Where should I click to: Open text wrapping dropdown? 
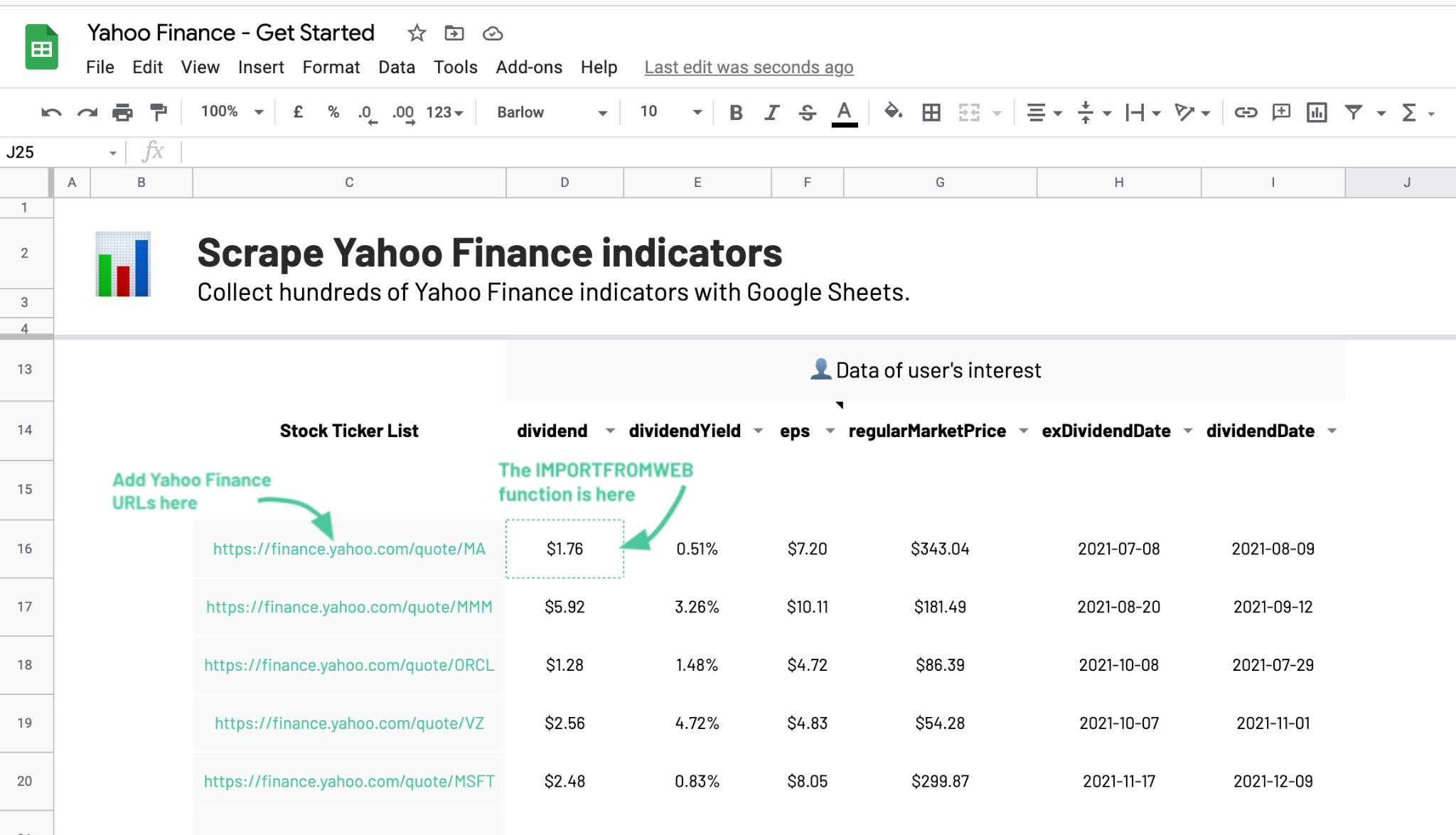coord(1142,112)
